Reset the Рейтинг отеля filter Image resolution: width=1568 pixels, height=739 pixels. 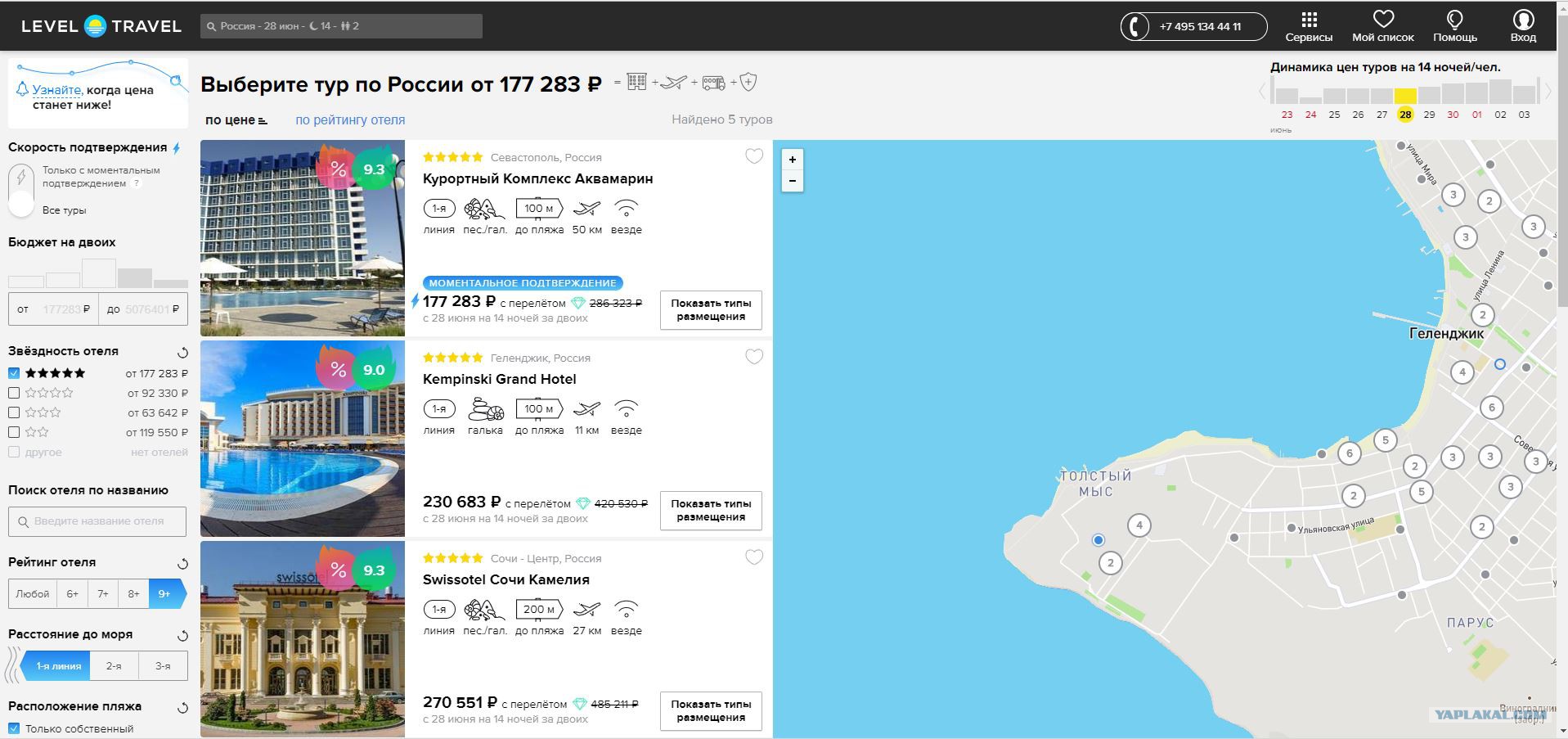coord(182,564)
